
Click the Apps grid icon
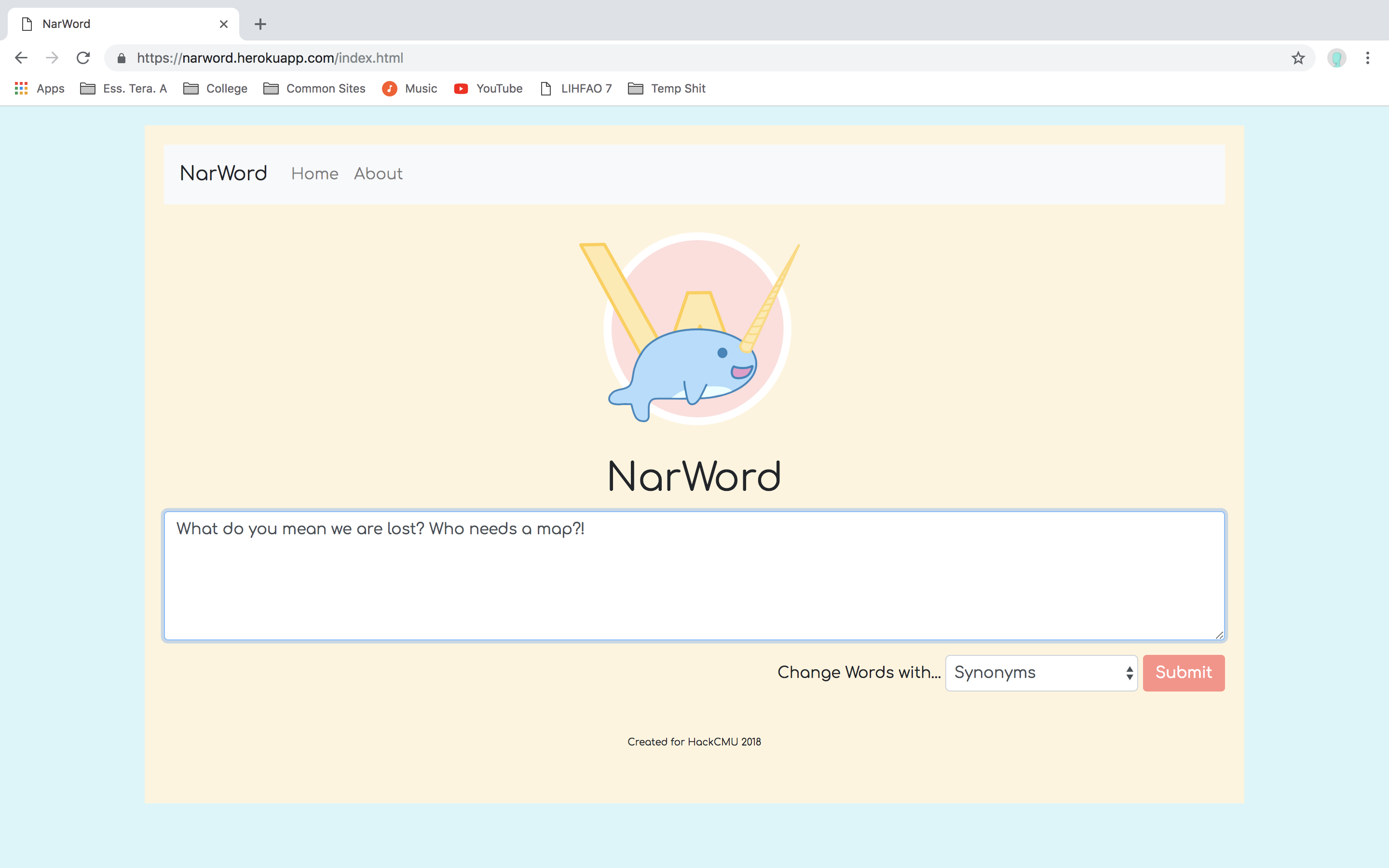click(x=21, y=88)
